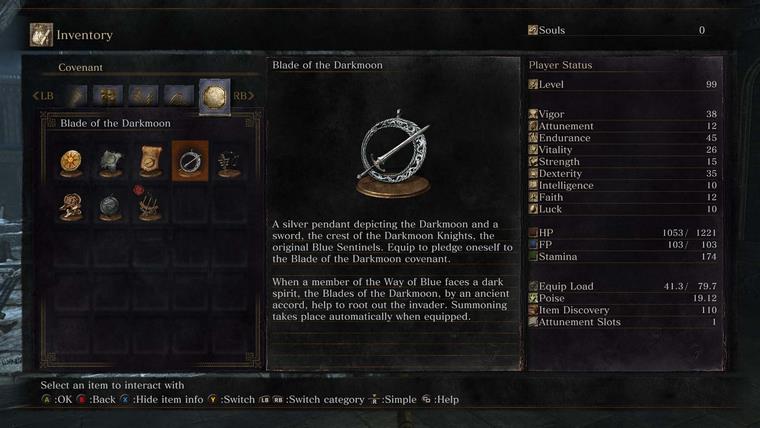Viewport: 760px width, 428px height.
Task: Click the A :OK button prompt
Action: click(56, 400)
